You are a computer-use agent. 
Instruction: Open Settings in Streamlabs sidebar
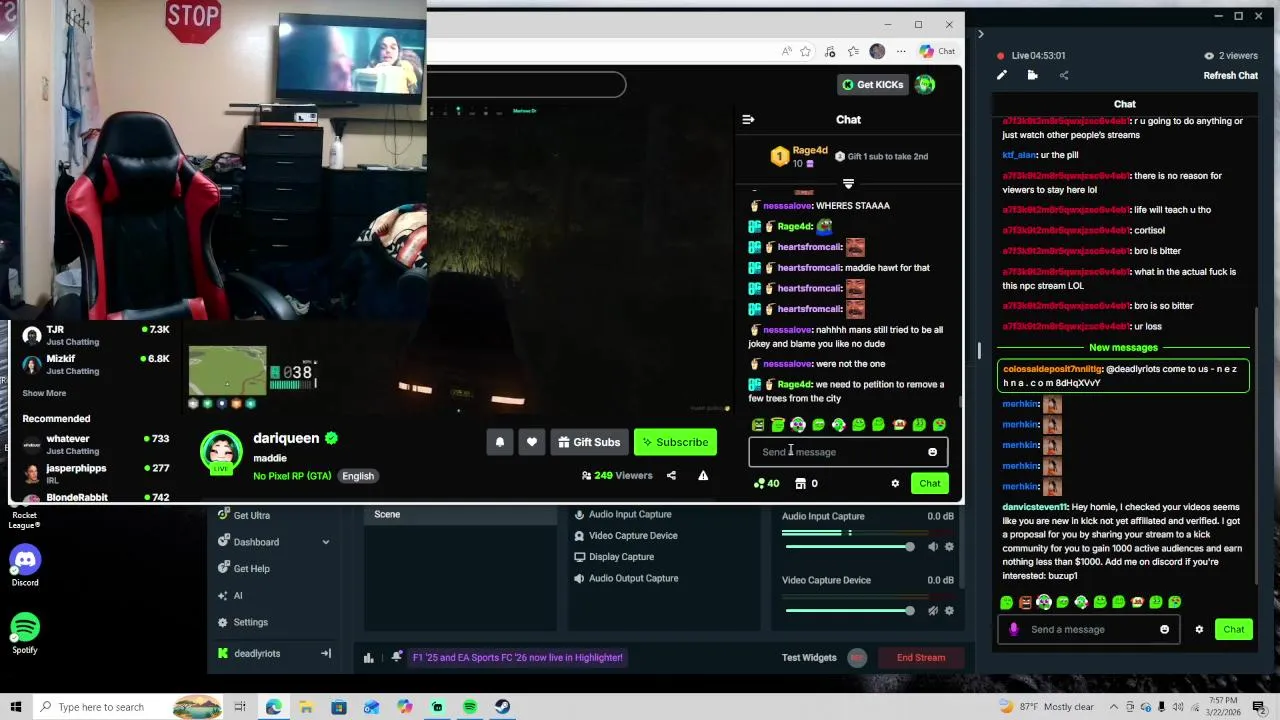[x=250, y=622]
